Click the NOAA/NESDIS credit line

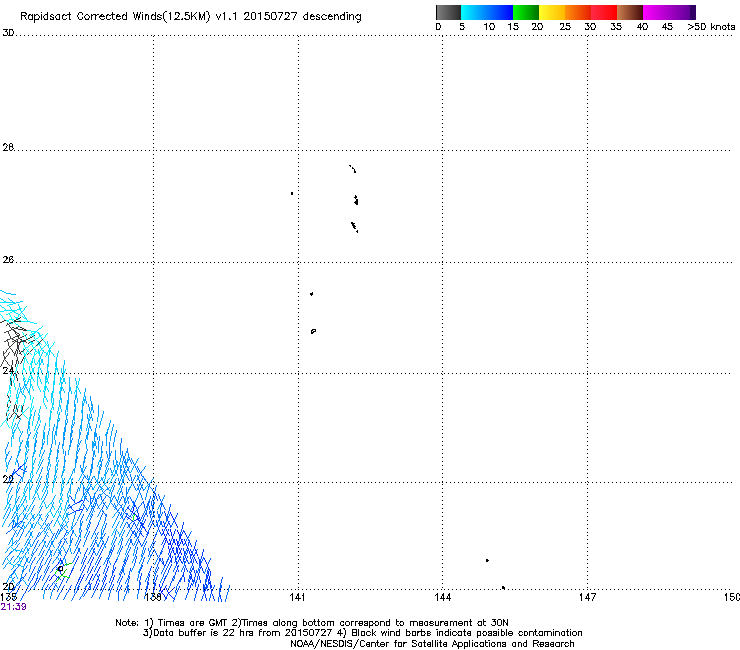pyautogui.click(x=432, y=644)
